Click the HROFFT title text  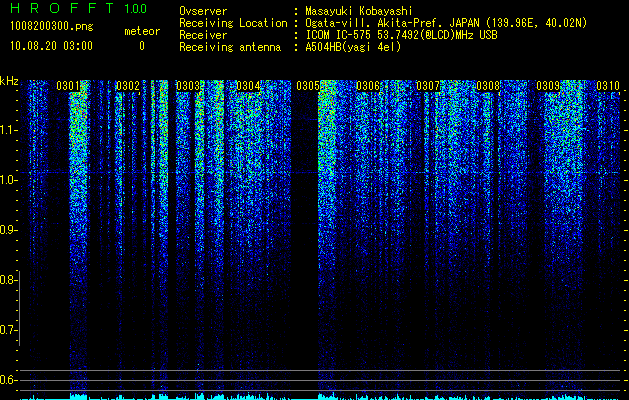coord(62,8)
